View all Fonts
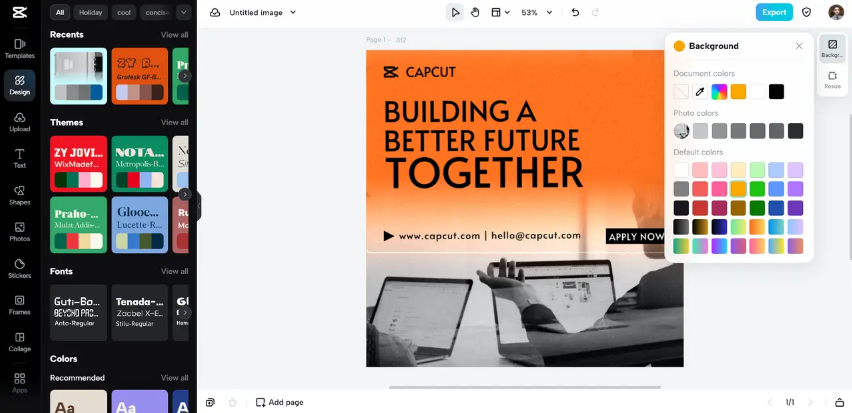Image resolution: width=852 pixels, height=413 pixels. pyautogui.click(x=174, y=271)
